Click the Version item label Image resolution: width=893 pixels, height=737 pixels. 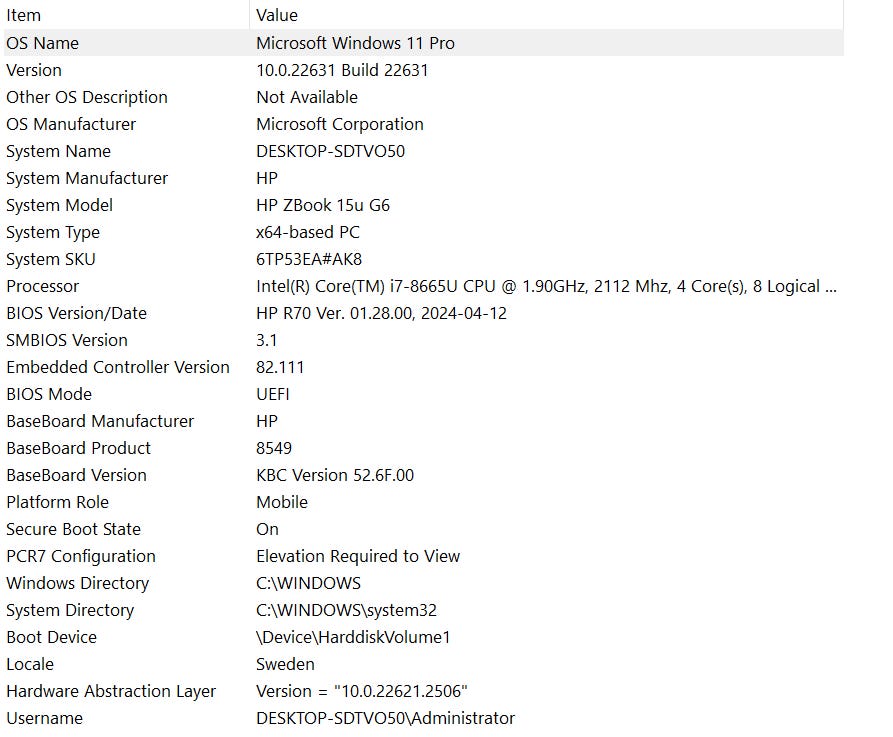pyautogui.click(x=34, y=70)
